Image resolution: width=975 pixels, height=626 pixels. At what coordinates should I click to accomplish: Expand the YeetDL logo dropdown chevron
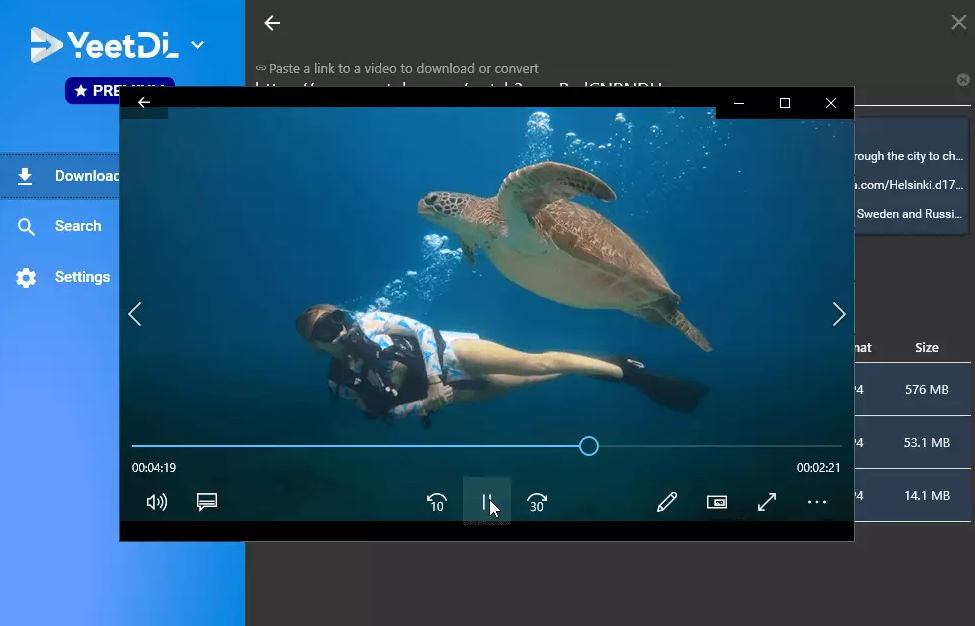click(x=198, y=45)
